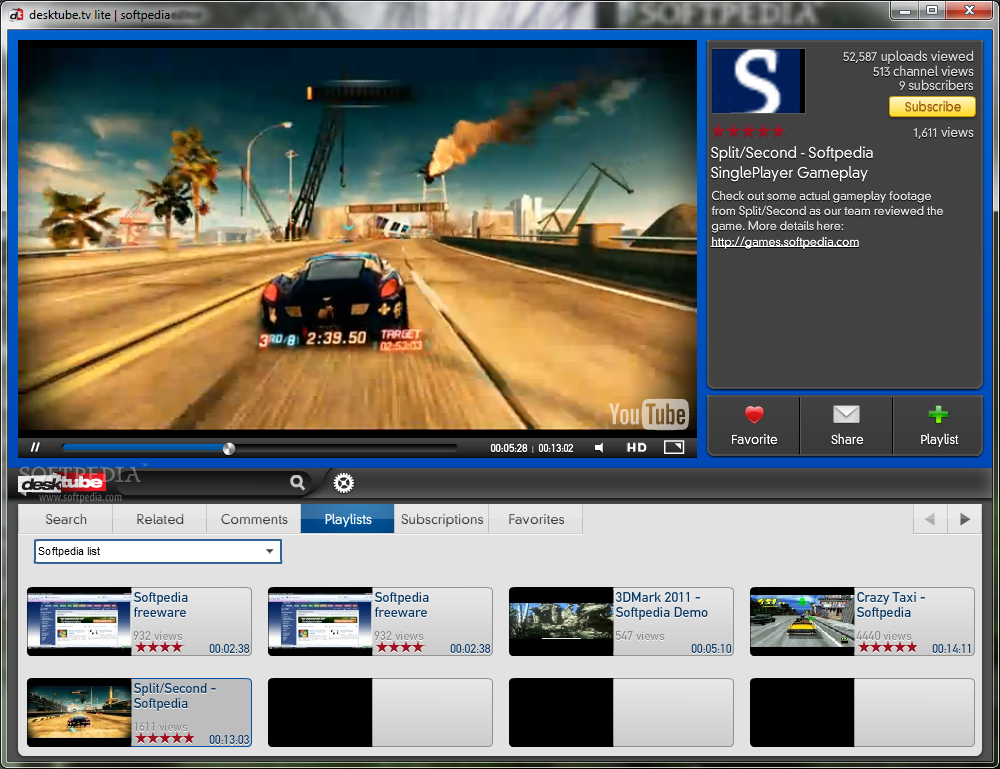This screenshot has width=1000, height=769.
Task: Play 3DMark 2011 Softpedia Demo video
Action: 621,622
